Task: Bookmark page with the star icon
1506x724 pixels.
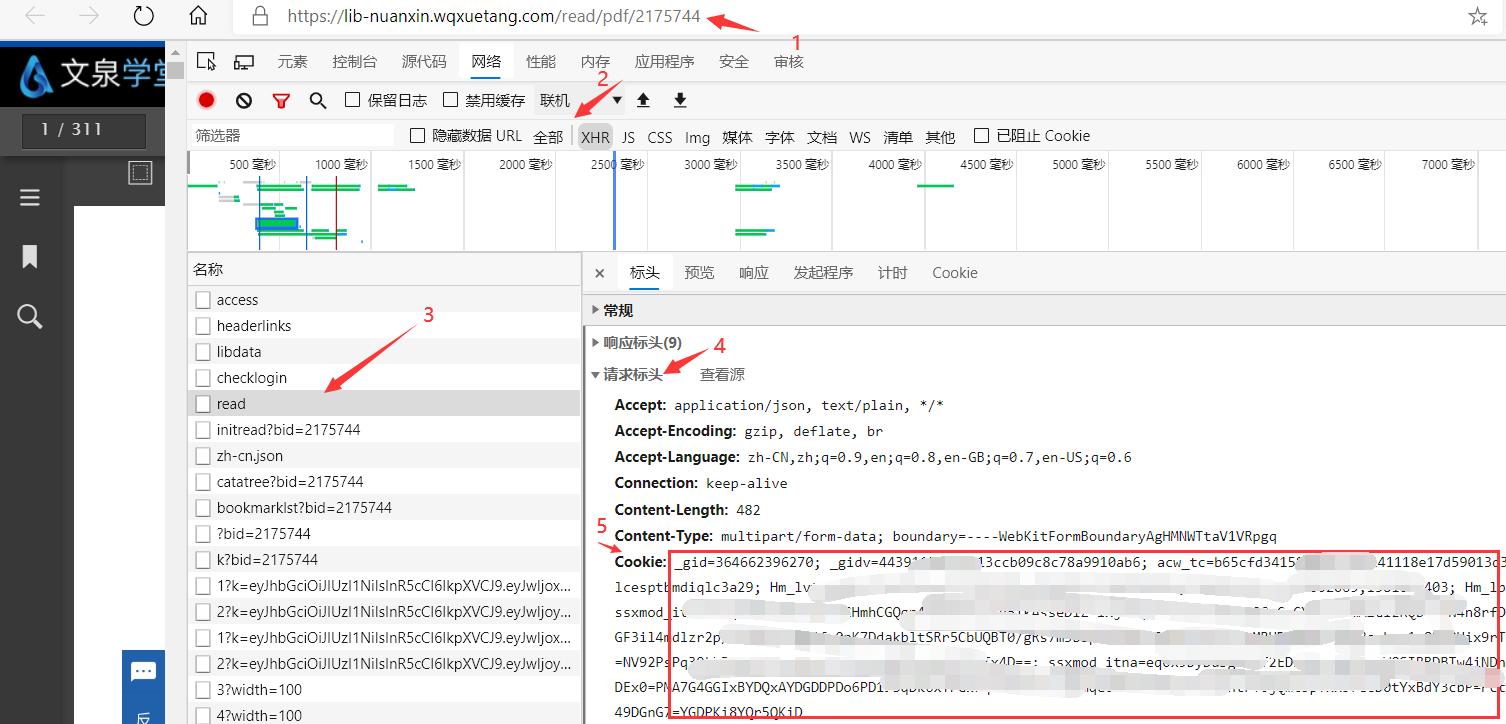Action: point(1478,16)
